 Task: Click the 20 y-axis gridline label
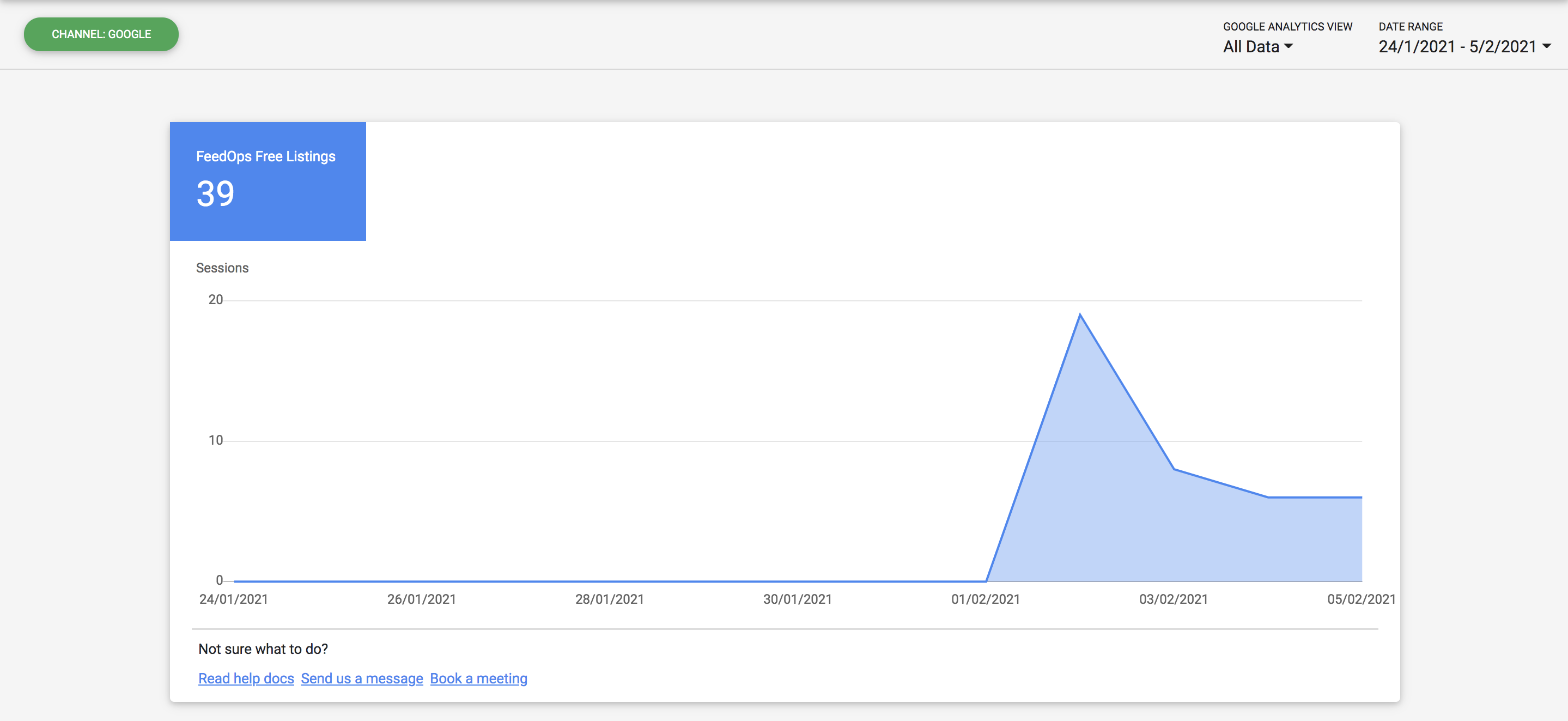point(216,300)
